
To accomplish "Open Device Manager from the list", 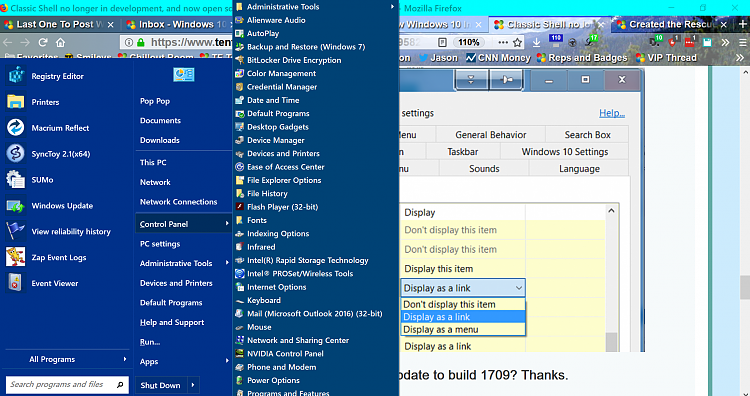I will [276, 140].
